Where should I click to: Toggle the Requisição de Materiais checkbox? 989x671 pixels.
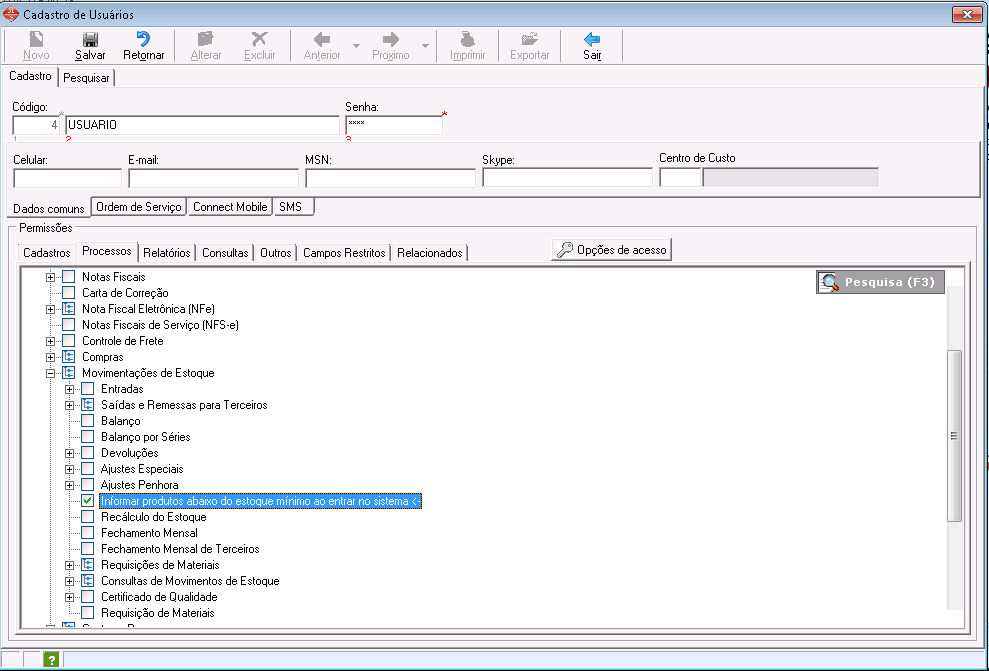pos(88,613)
